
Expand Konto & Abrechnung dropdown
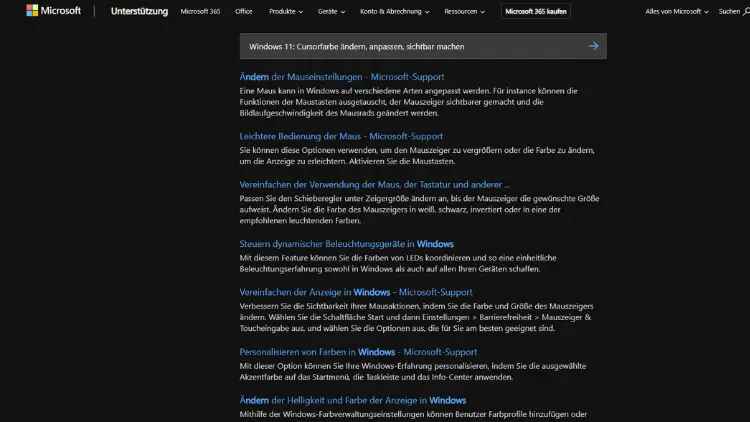pos(395,11)
